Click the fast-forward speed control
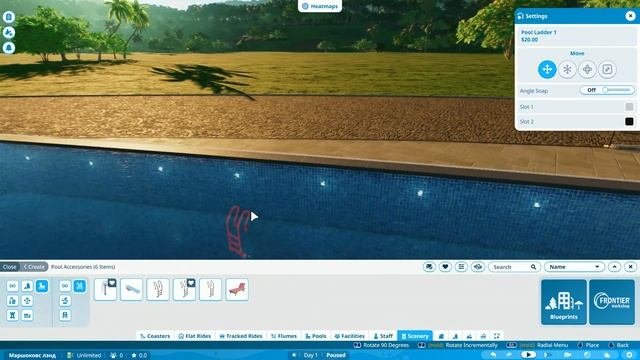 [547, 355]
